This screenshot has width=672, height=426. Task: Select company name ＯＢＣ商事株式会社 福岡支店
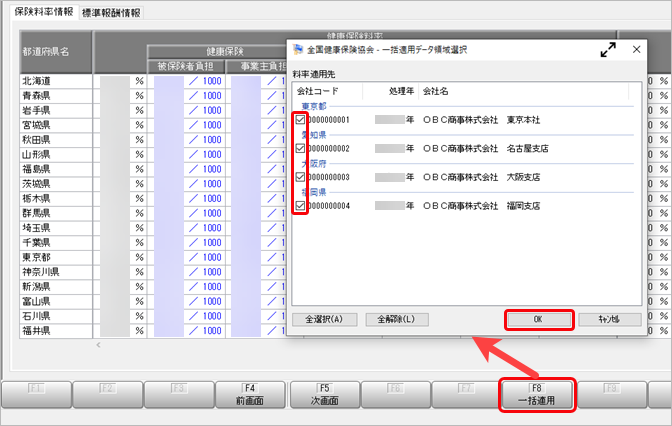[481, 206]
